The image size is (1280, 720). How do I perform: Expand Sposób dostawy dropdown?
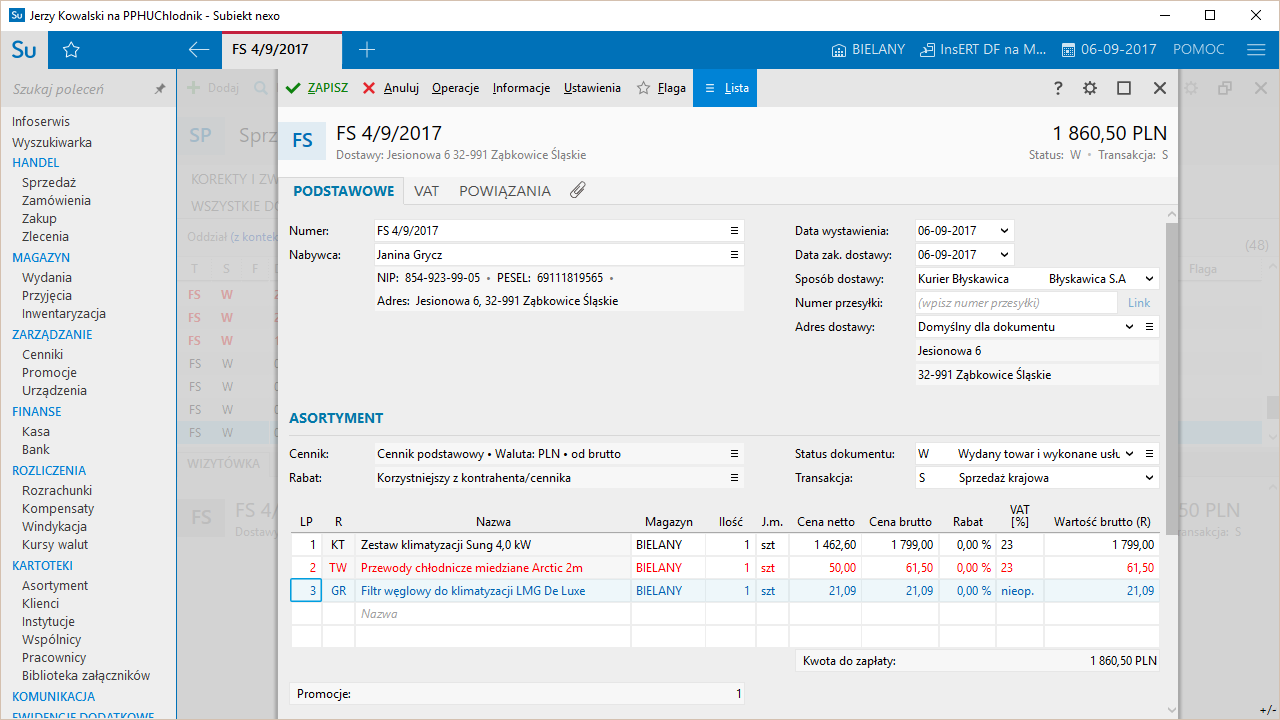[x=1149, y=279]
